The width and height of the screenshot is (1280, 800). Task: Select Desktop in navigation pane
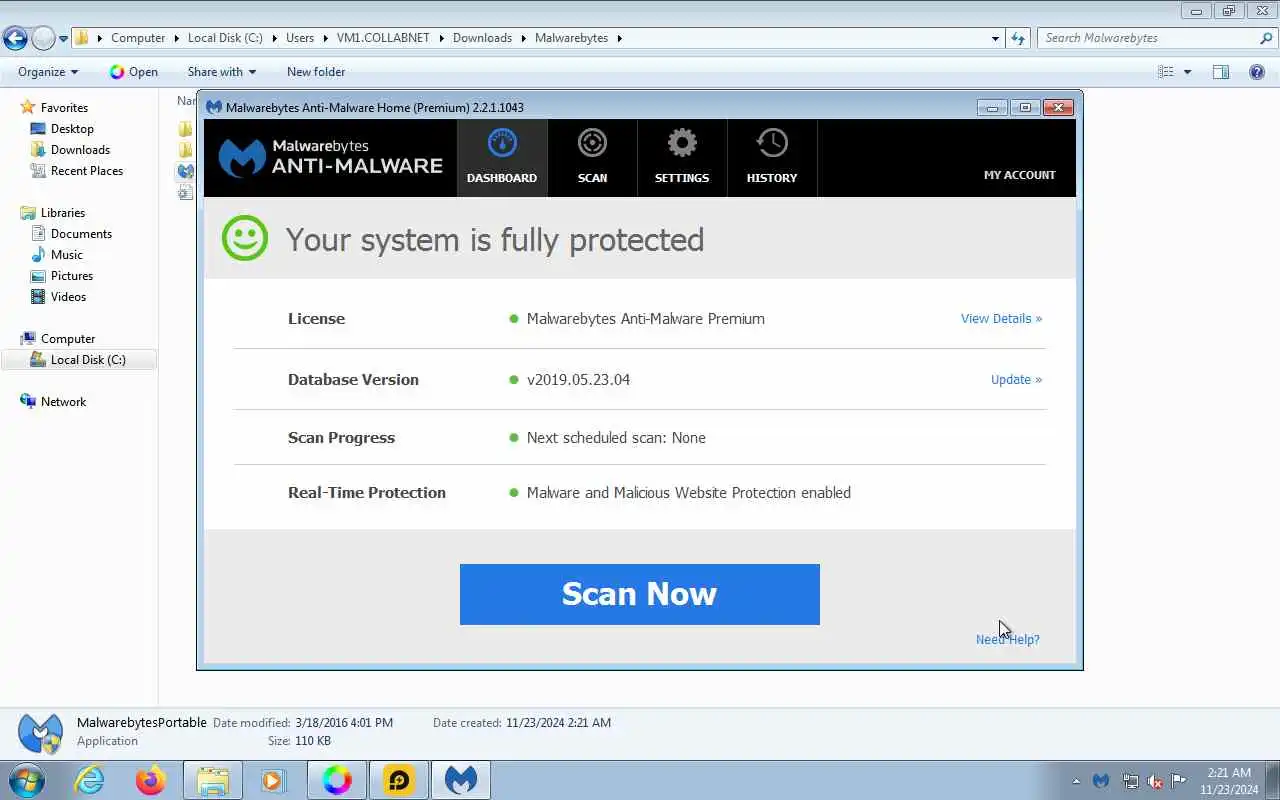(x=72, y=129)
